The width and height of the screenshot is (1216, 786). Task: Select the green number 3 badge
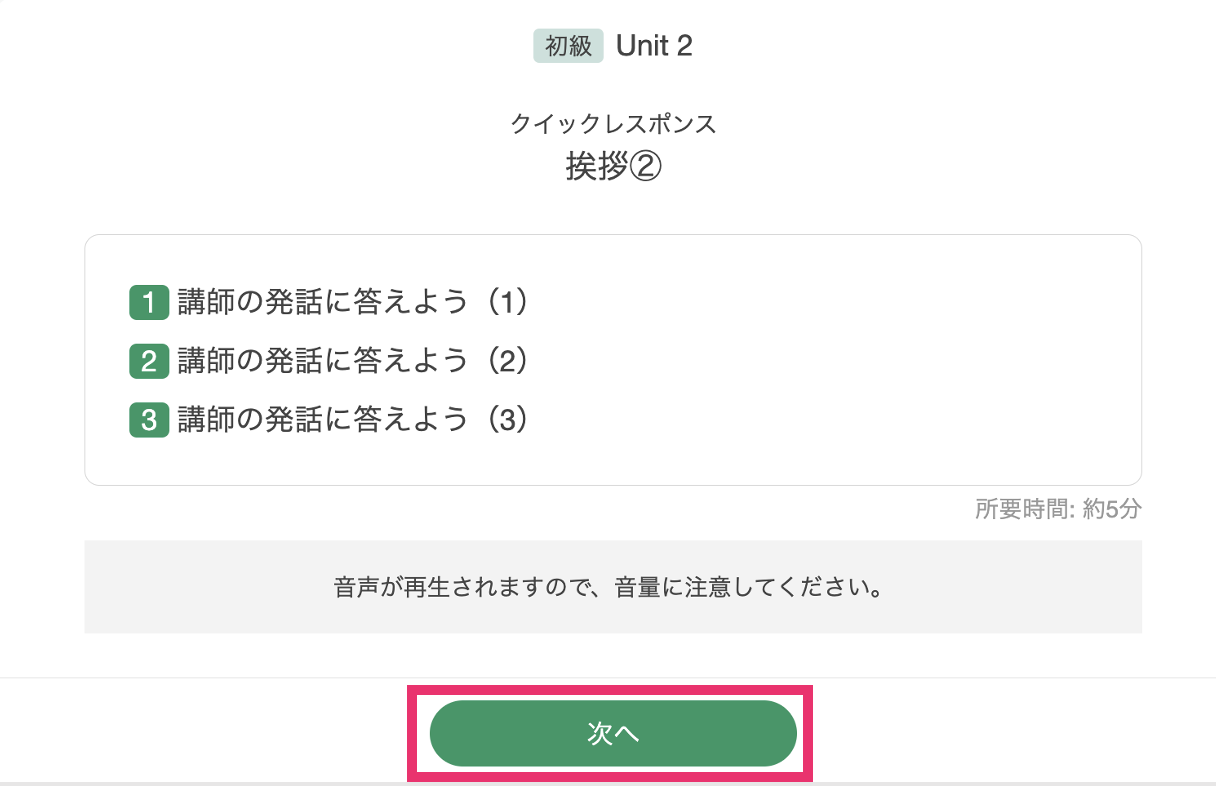click(149, 420)
